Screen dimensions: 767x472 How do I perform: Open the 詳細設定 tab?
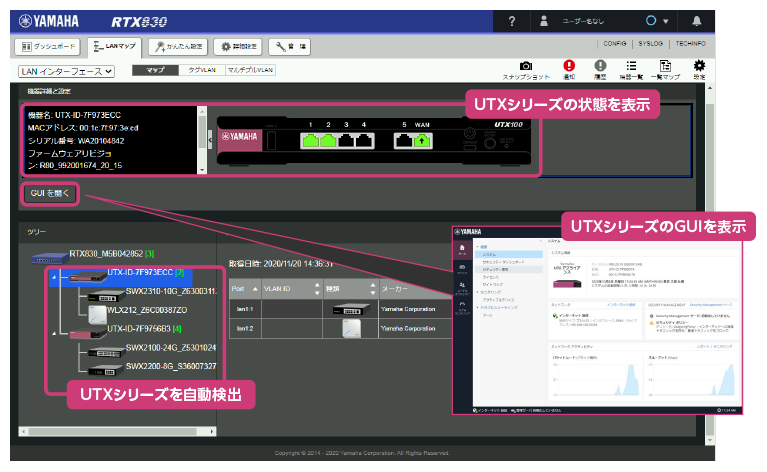pyautogui.click(x=238, y=46)
